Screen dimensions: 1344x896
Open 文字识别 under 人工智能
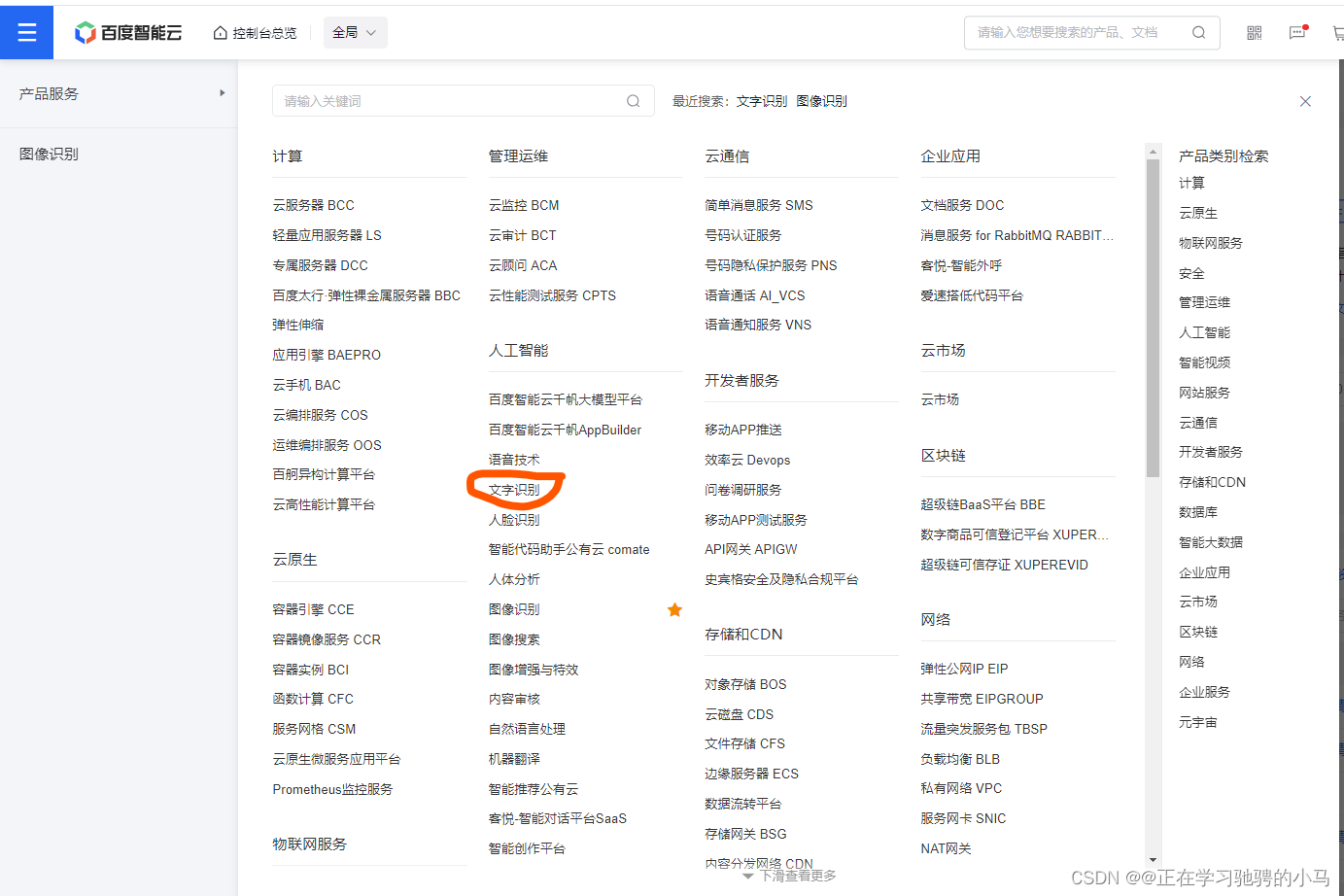514,490
